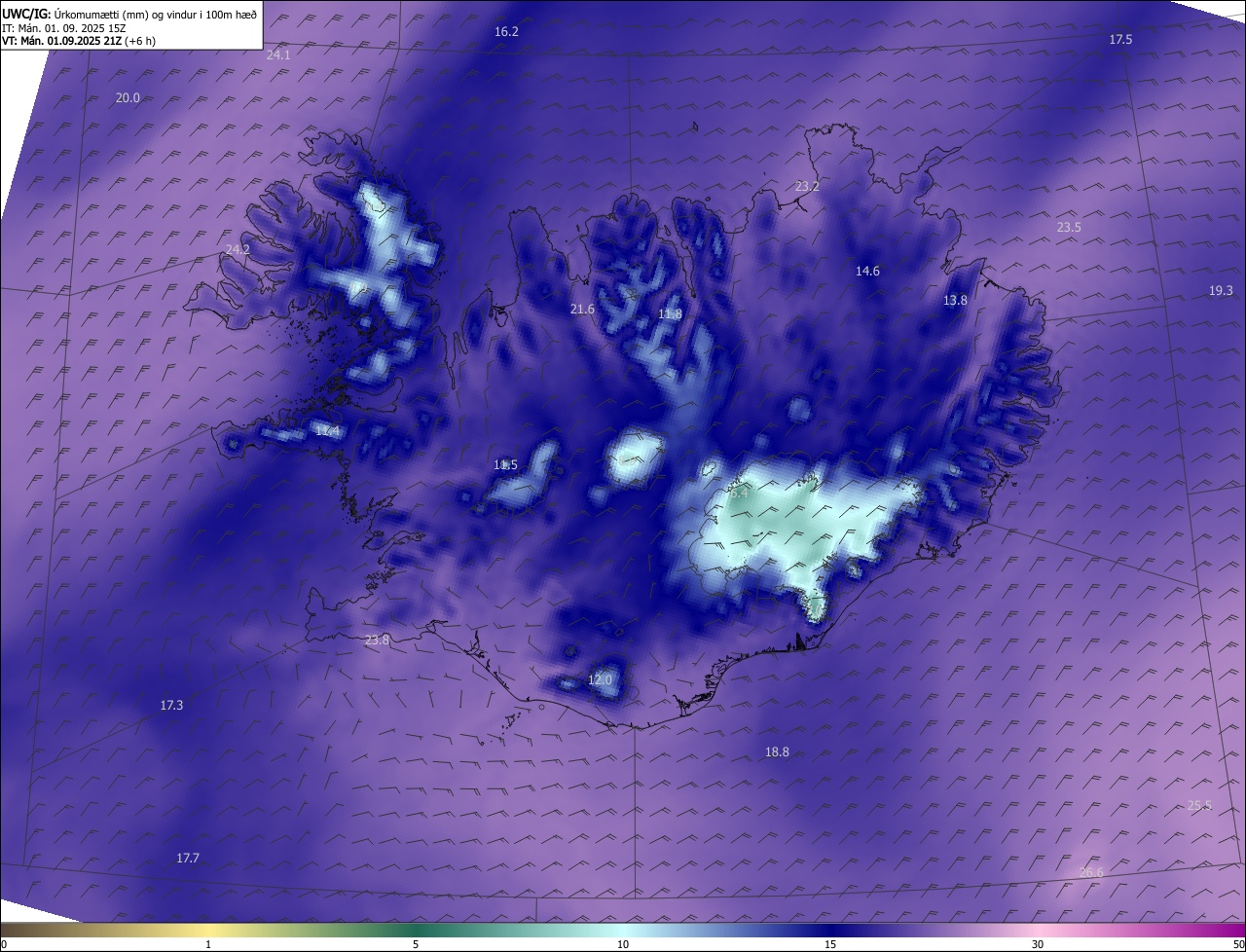Click the 11.8 value label on the map
The height and width of the screenshot is (952, 1246).
(670, 314)
